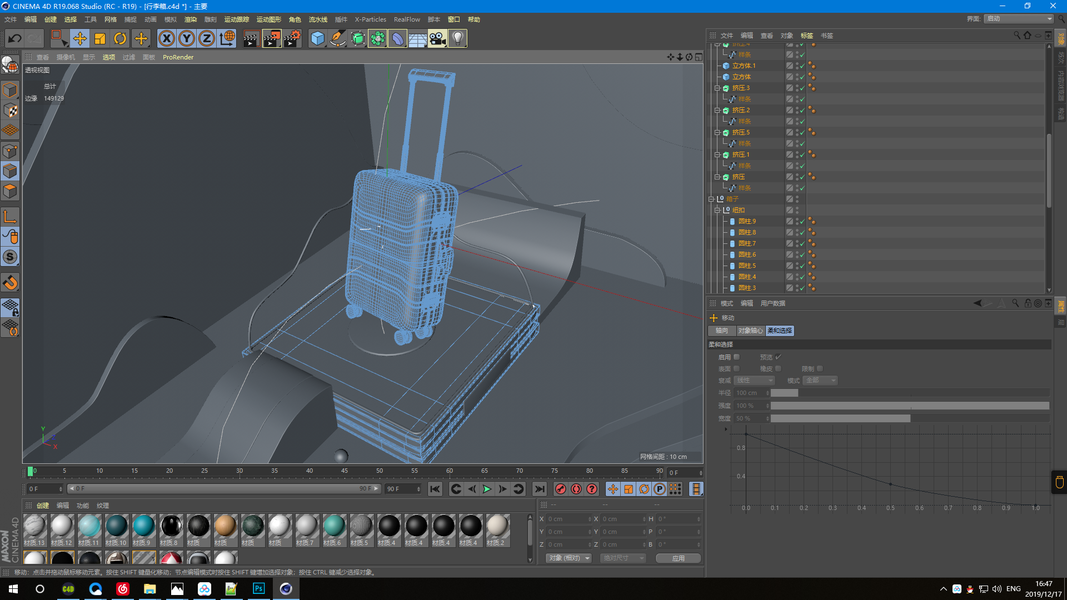Select Texture mode checkerboard icon

tap(10, 110)
